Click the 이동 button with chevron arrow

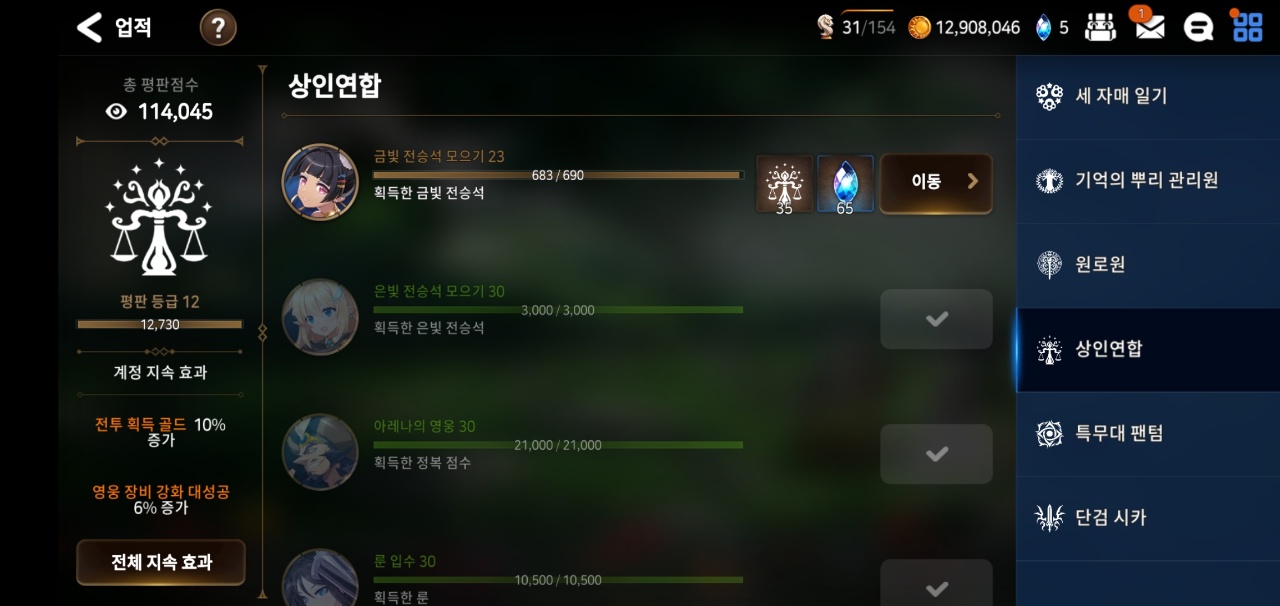[936, 183]
